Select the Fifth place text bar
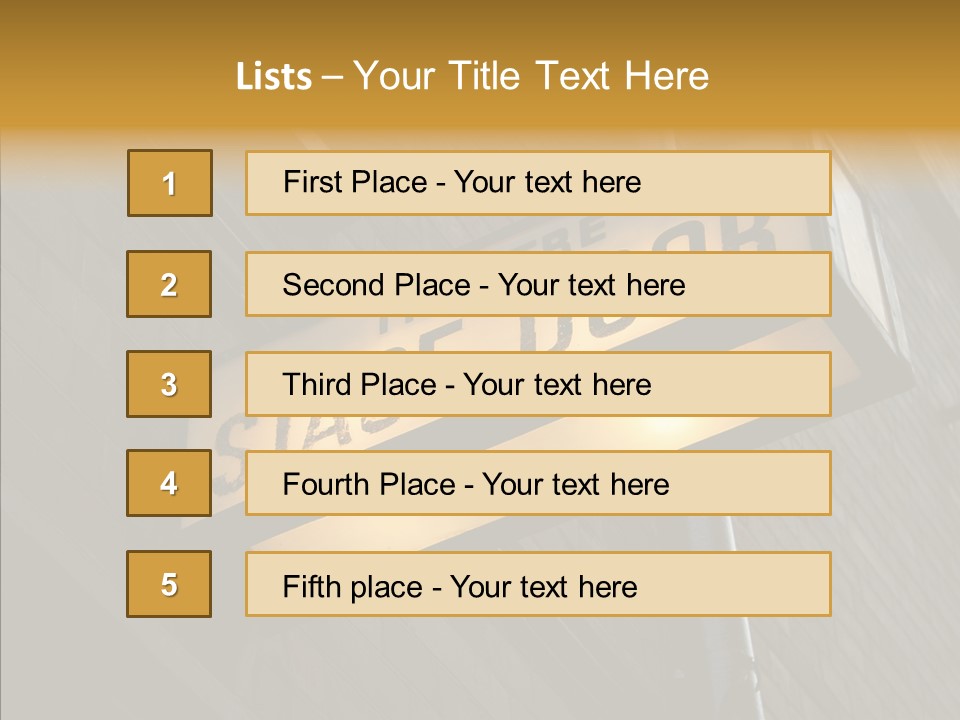This screenshot has height=720, width=960. point(538,584)
